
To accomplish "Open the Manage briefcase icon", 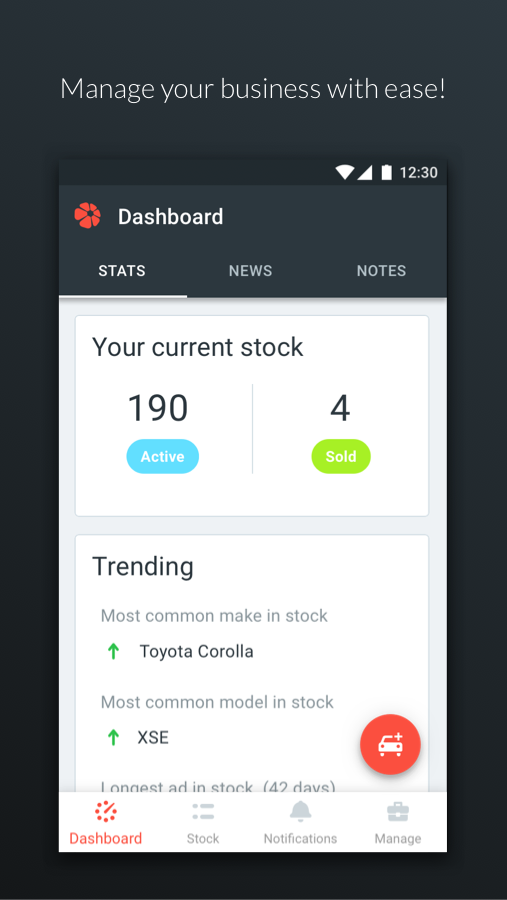I will tap(398, 812).
